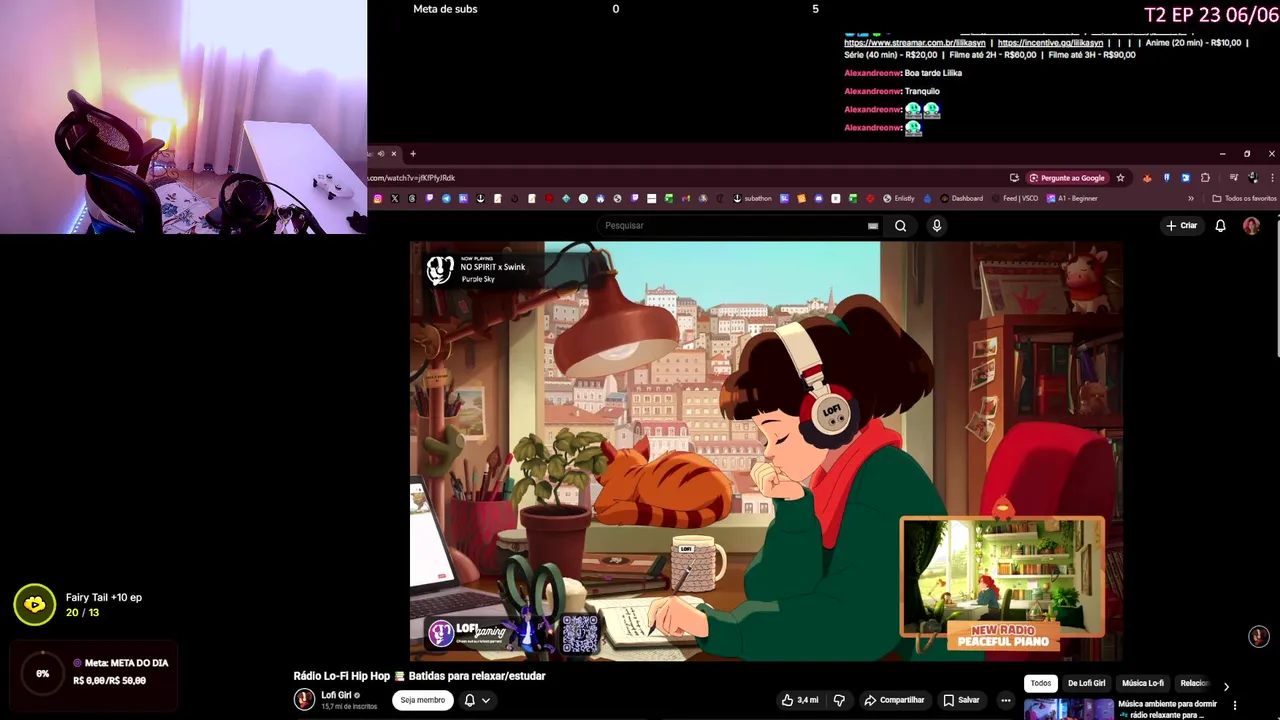Toggle notification bell for Lofi Girl channel
Screen dimensions: 1280x720
coord(469,700)
